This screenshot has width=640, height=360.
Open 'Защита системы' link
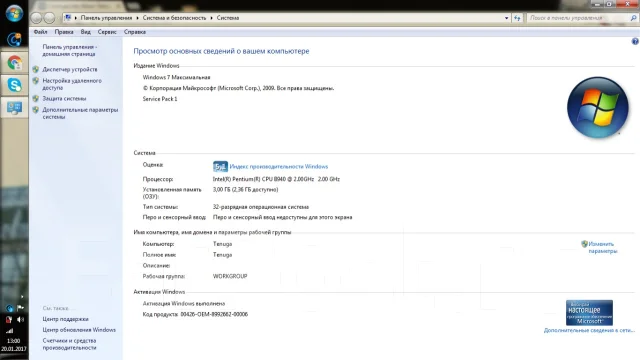pos(64,98)
